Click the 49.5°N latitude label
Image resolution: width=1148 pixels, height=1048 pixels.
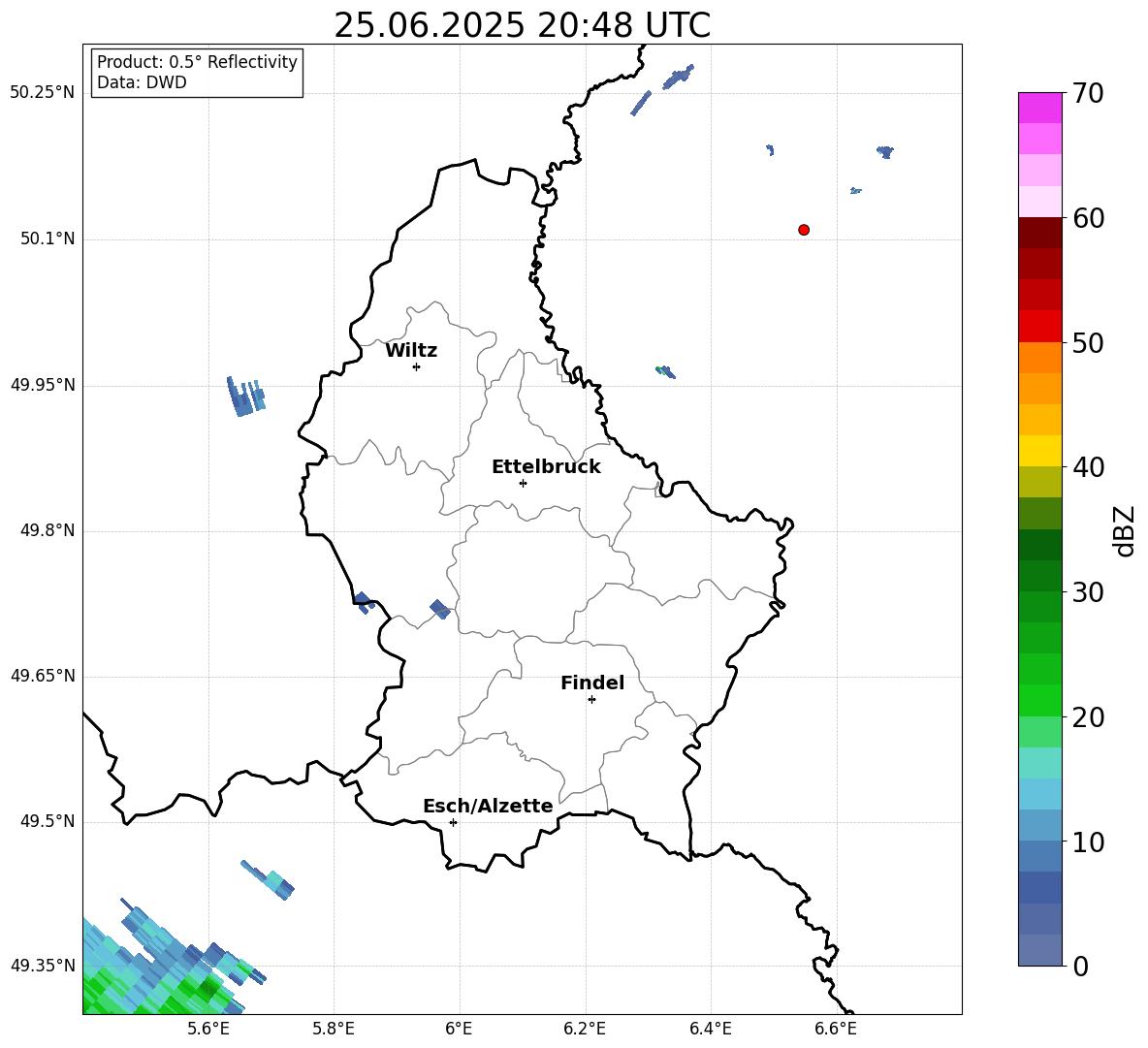(x=48, y=820)
